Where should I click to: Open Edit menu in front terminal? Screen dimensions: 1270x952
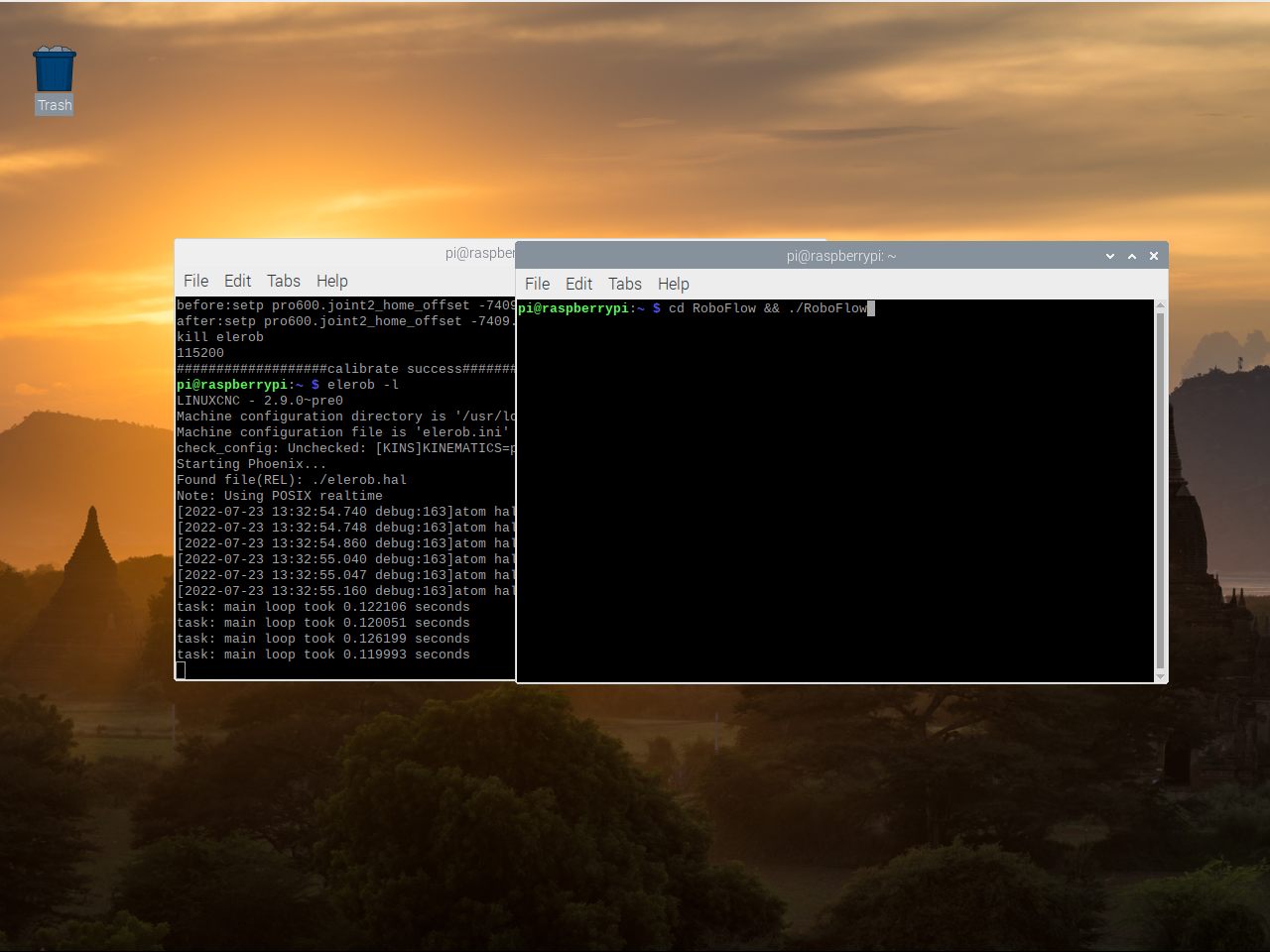point(578,284)
